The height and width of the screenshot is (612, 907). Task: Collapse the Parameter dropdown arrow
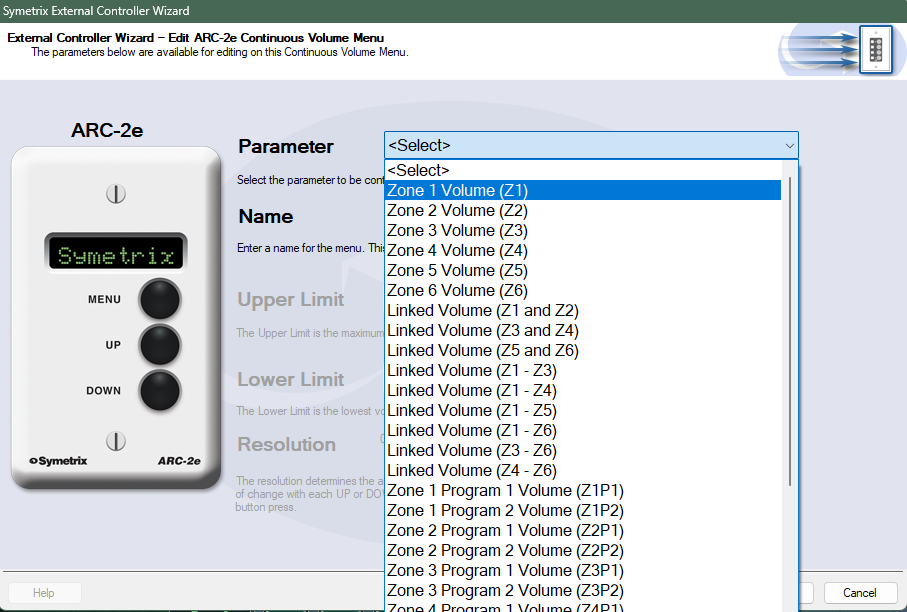point(789,146)
